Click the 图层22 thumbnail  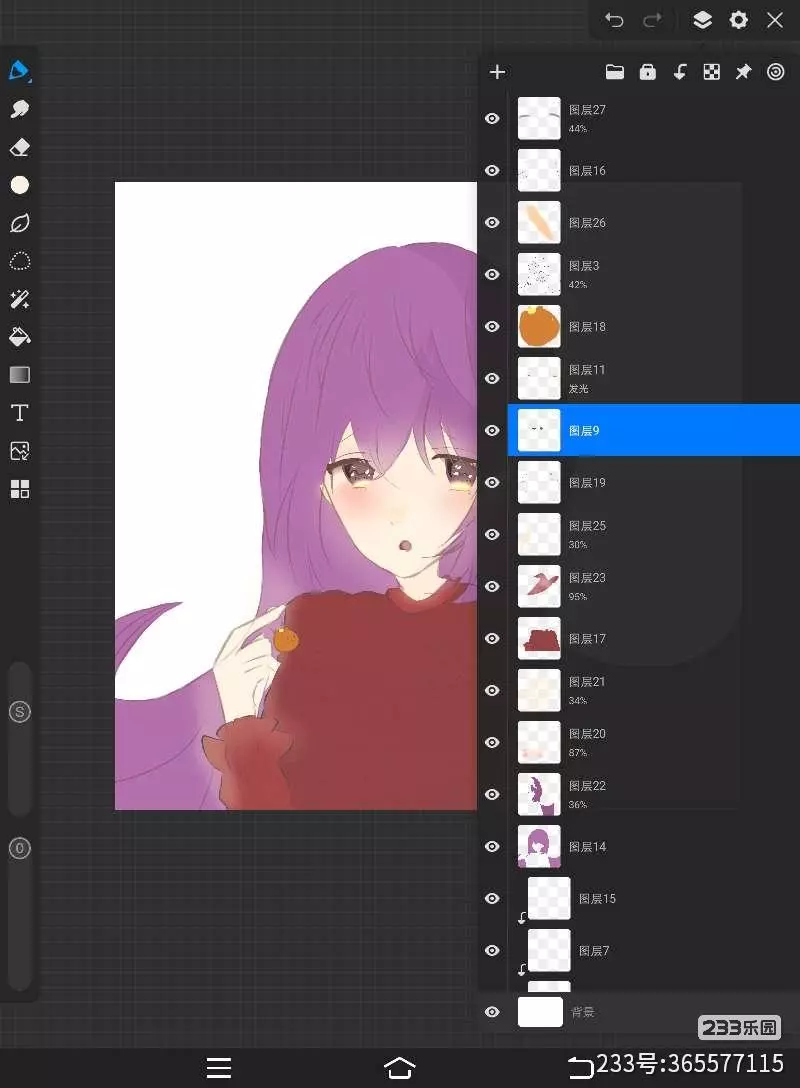(x=539, y=794)
